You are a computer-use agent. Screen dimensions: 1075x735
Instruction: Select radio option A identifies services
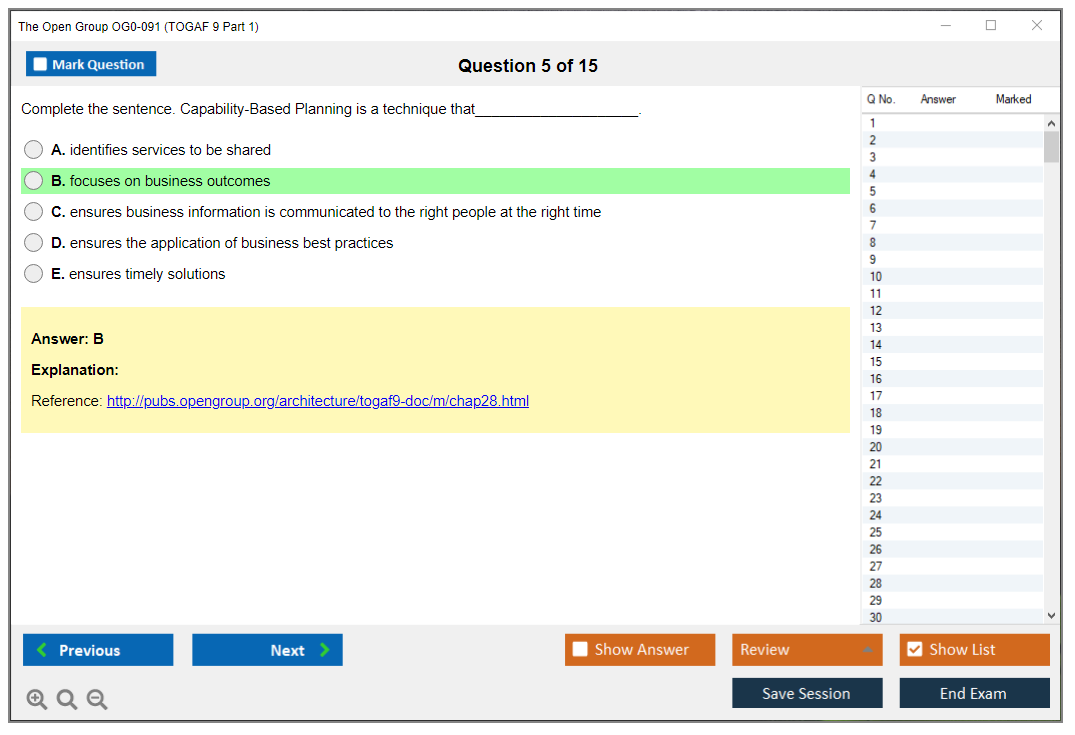(34, 150)
